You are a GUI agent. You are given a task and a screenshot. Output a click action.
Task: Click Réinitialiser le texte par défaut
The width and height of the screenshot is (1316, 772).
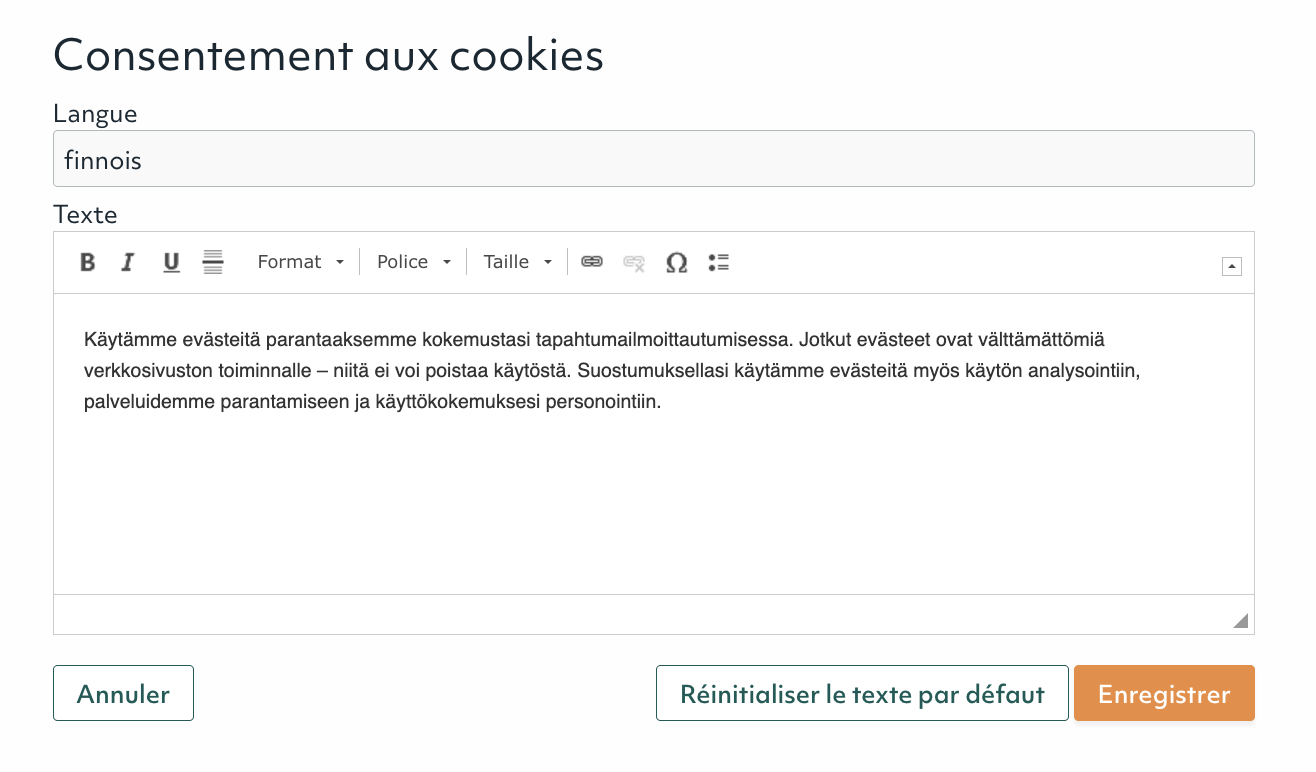point(862,694)
